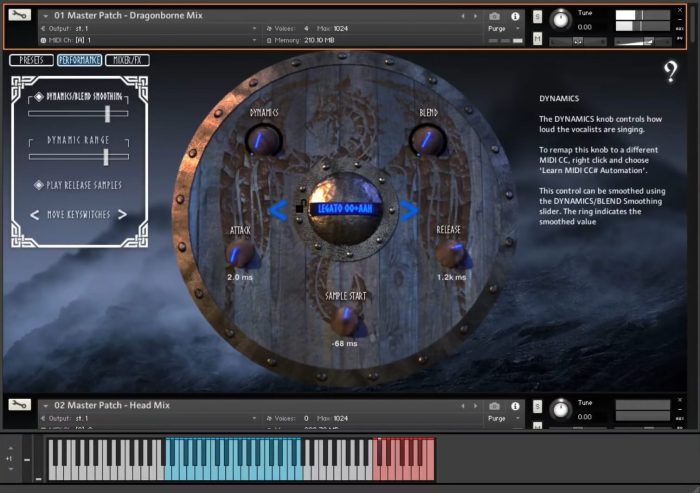Click the Dynamics knob on the shield

point(263,140)
